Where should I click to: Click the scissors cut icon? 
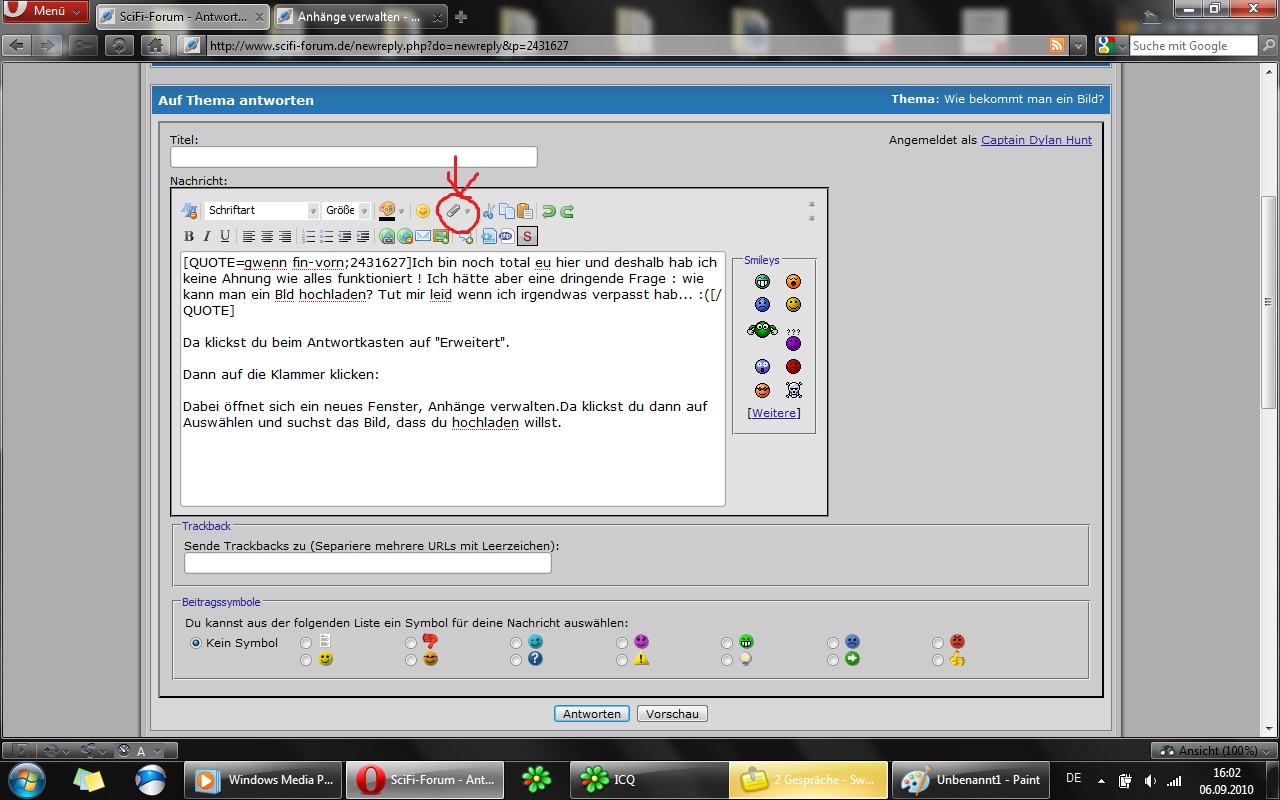489,211
